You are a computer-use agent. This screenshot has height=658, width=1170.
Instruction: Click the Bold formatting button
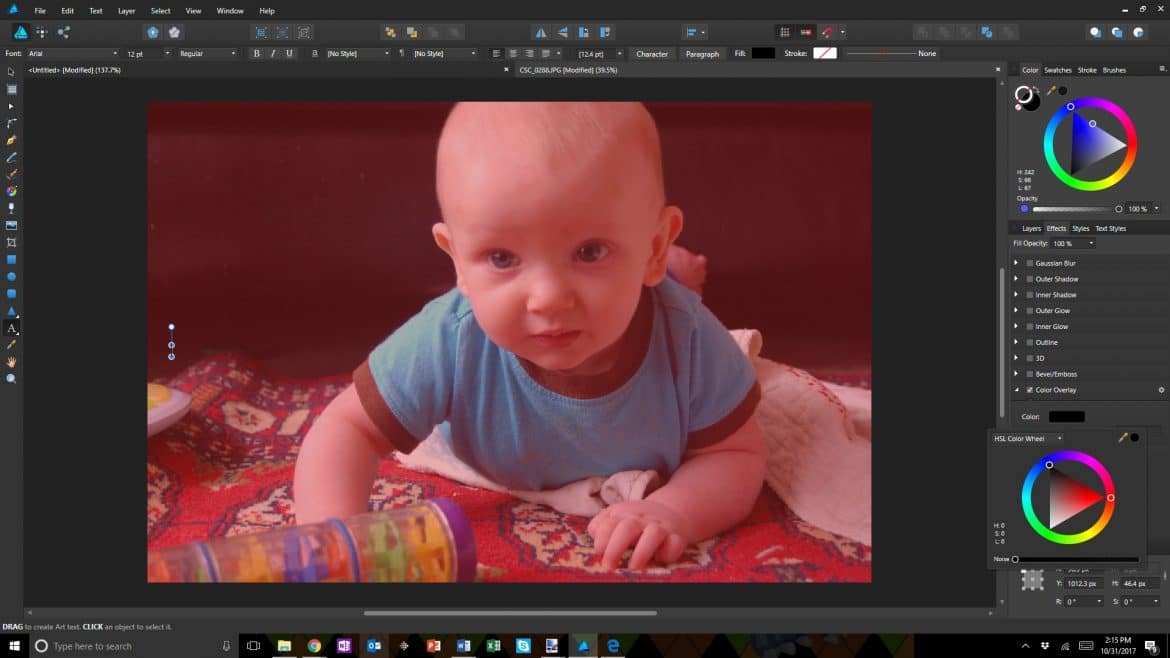coord(257,53)
